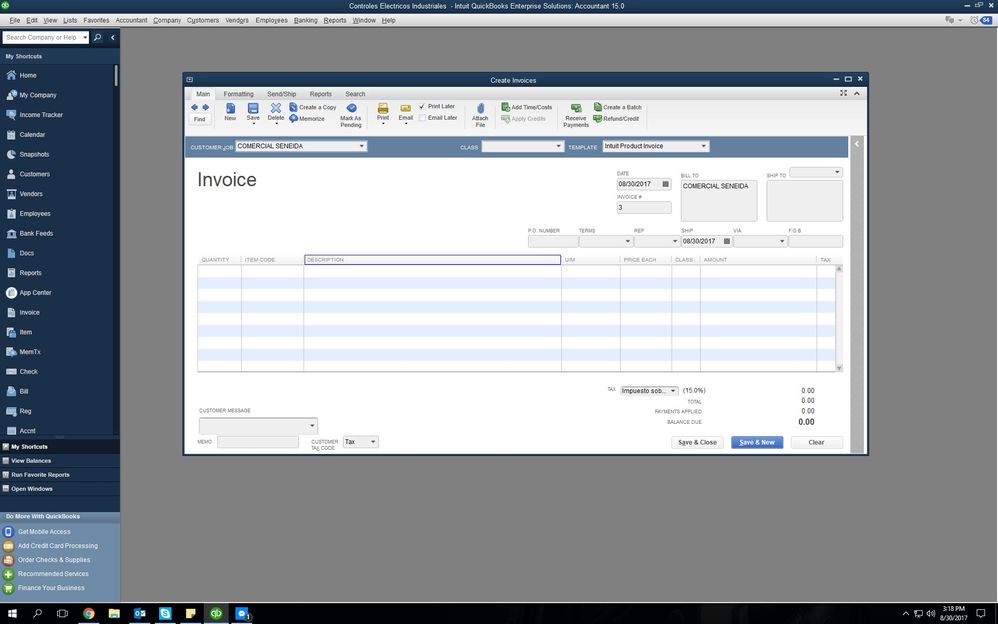Click the Invoice # field
Screen dimensions: 998x624
pyautogui.click(x=643, y=208)
